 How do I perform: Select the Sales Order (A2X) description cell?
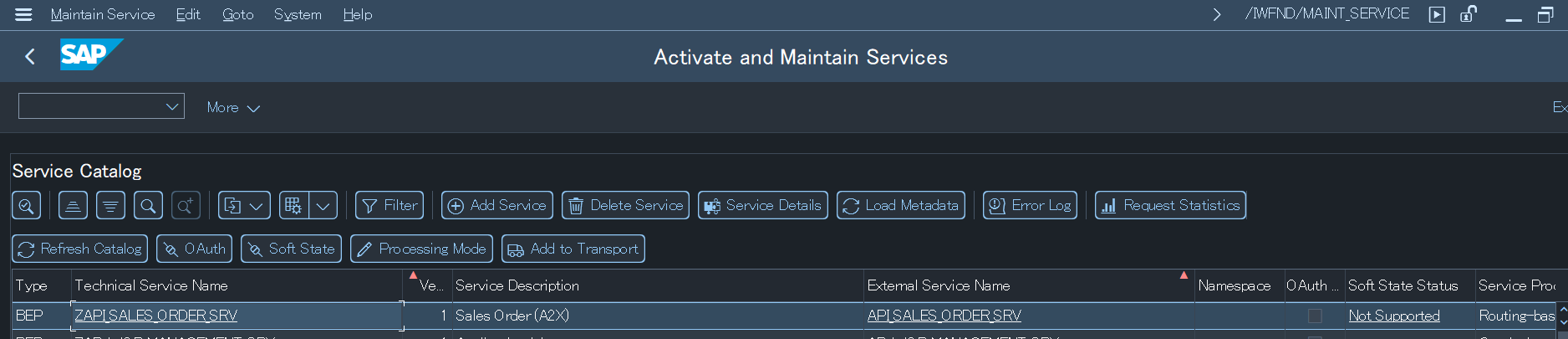(657, 316)
